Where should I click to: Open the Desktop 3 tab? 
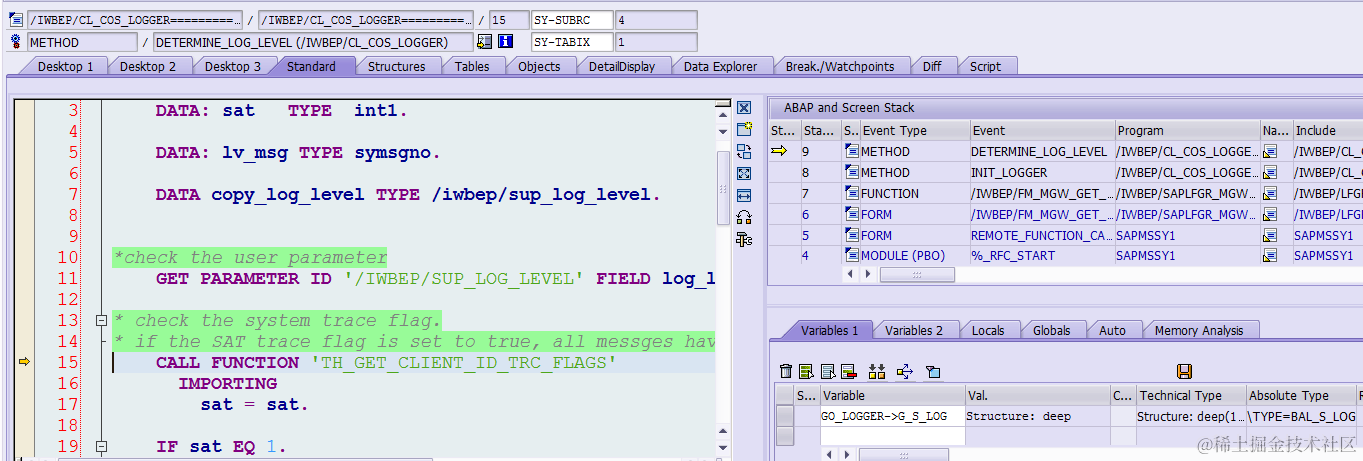pos(233,66)
